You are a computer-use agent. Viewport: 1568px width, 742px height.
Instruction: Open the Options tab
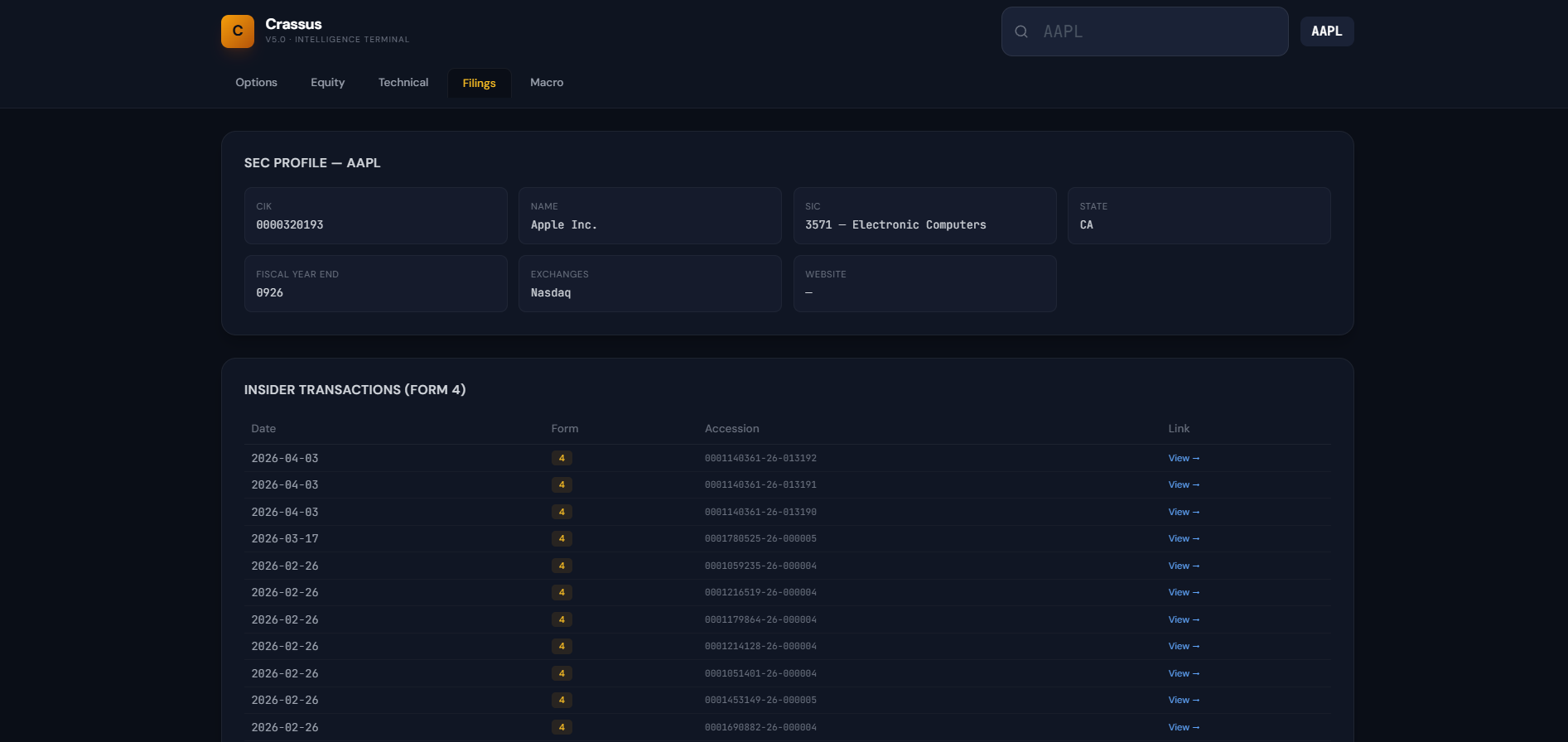[256, 83]
